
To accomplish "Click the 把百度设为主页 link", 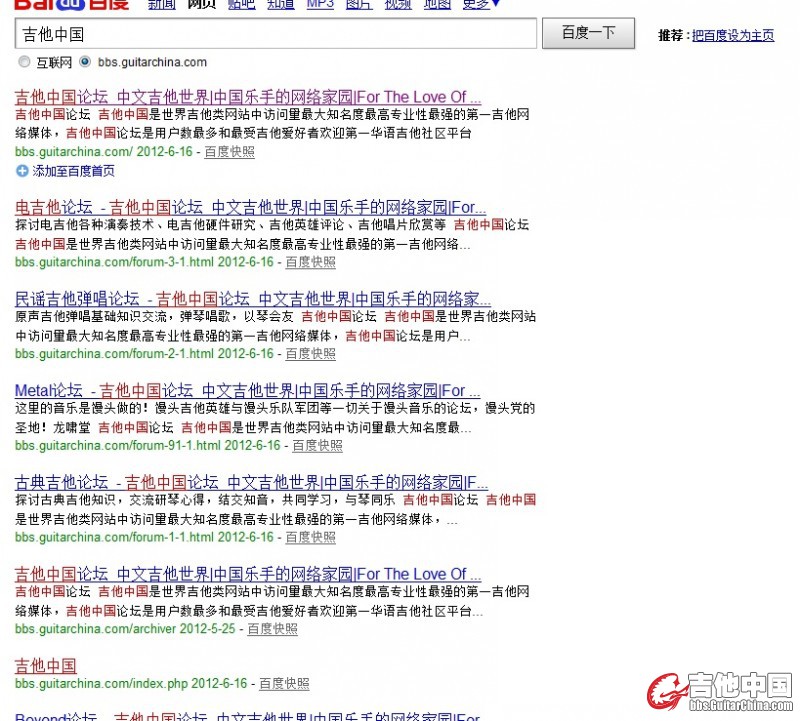I will tap(733, 35).
